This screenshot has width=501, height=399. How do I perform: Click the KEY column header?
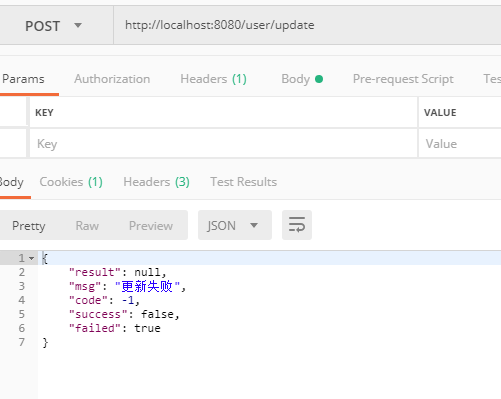tap(44, 113)
